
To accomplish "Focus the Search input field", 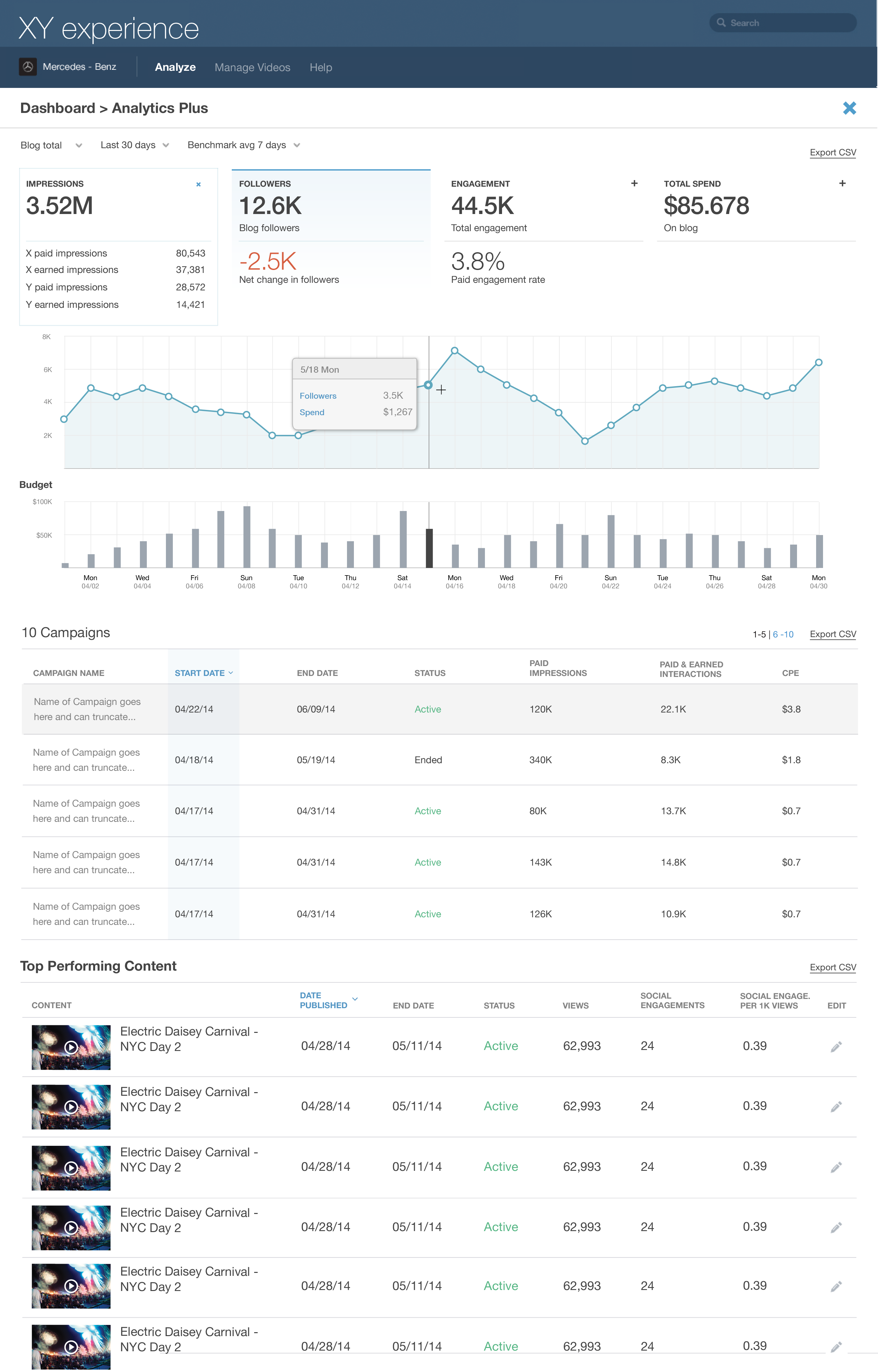I will click(783, 23).
